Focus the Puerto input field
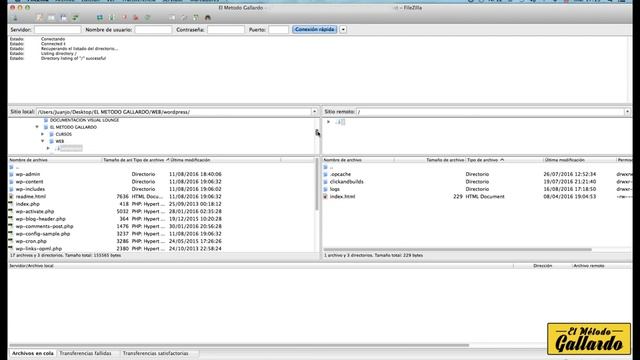 (x=278, y=29)
